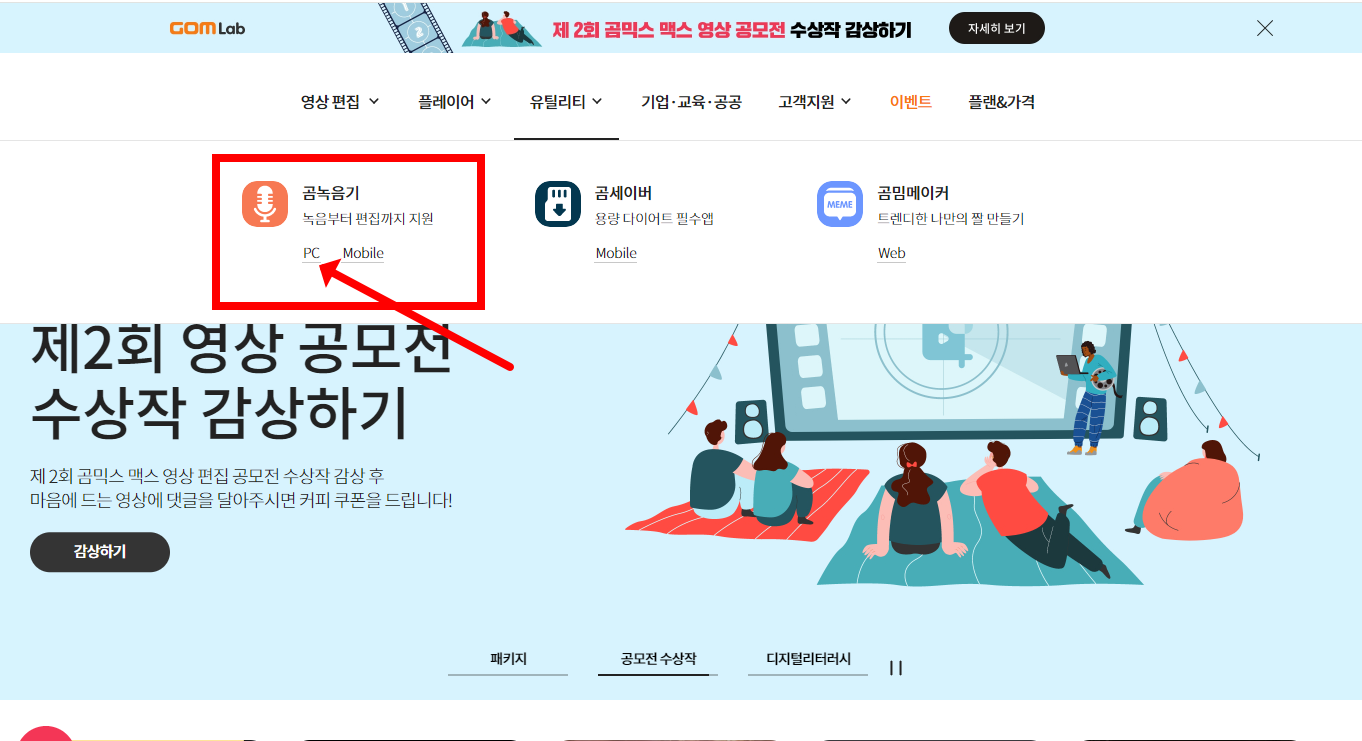The width and height of the screenshot is (1362, 741).
Task: Expand the 영상 편집 dropdown
Action: coord(340,101)
